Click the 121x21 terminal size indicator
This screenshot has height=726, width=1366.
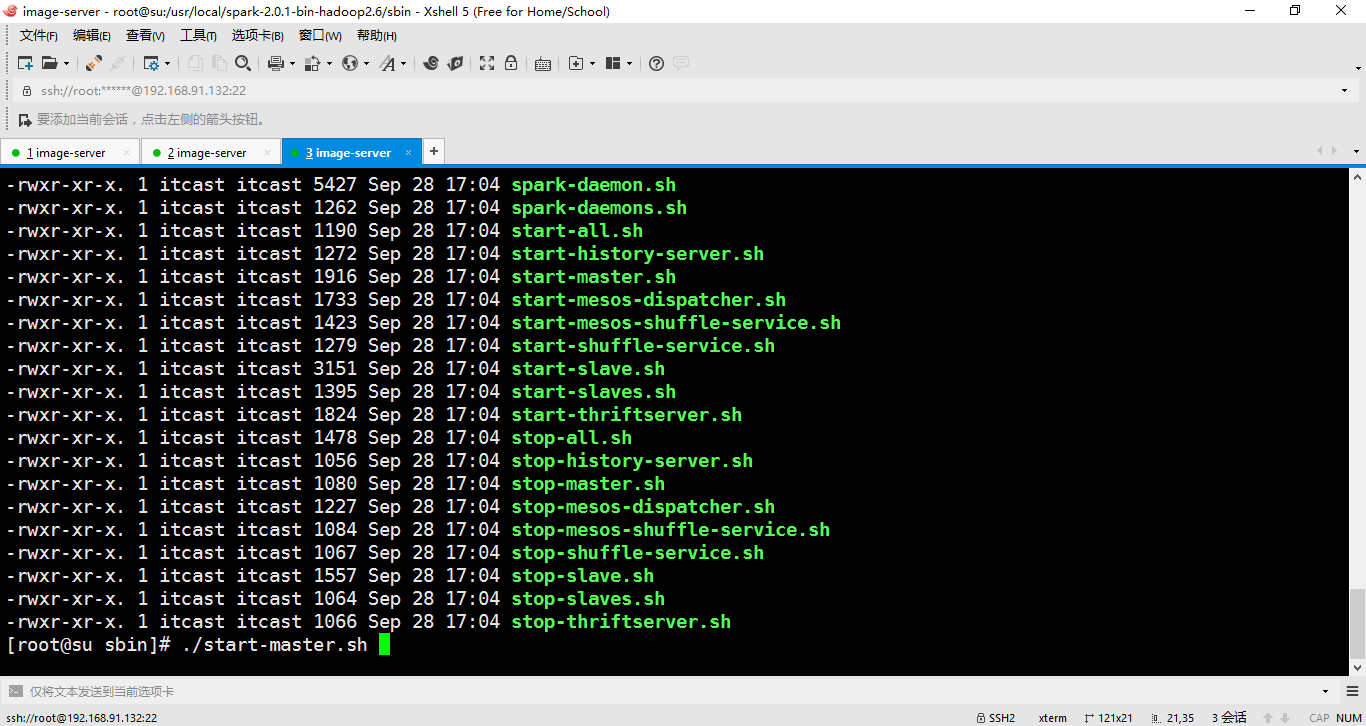click(x=1108, y=718)
